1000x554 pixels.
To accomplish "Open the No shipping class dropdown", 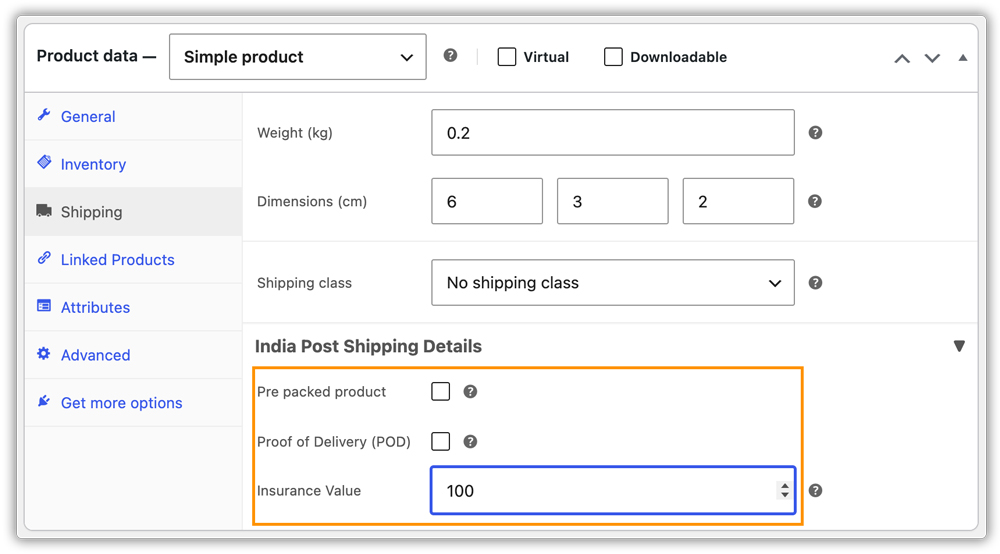I will 613,282.
